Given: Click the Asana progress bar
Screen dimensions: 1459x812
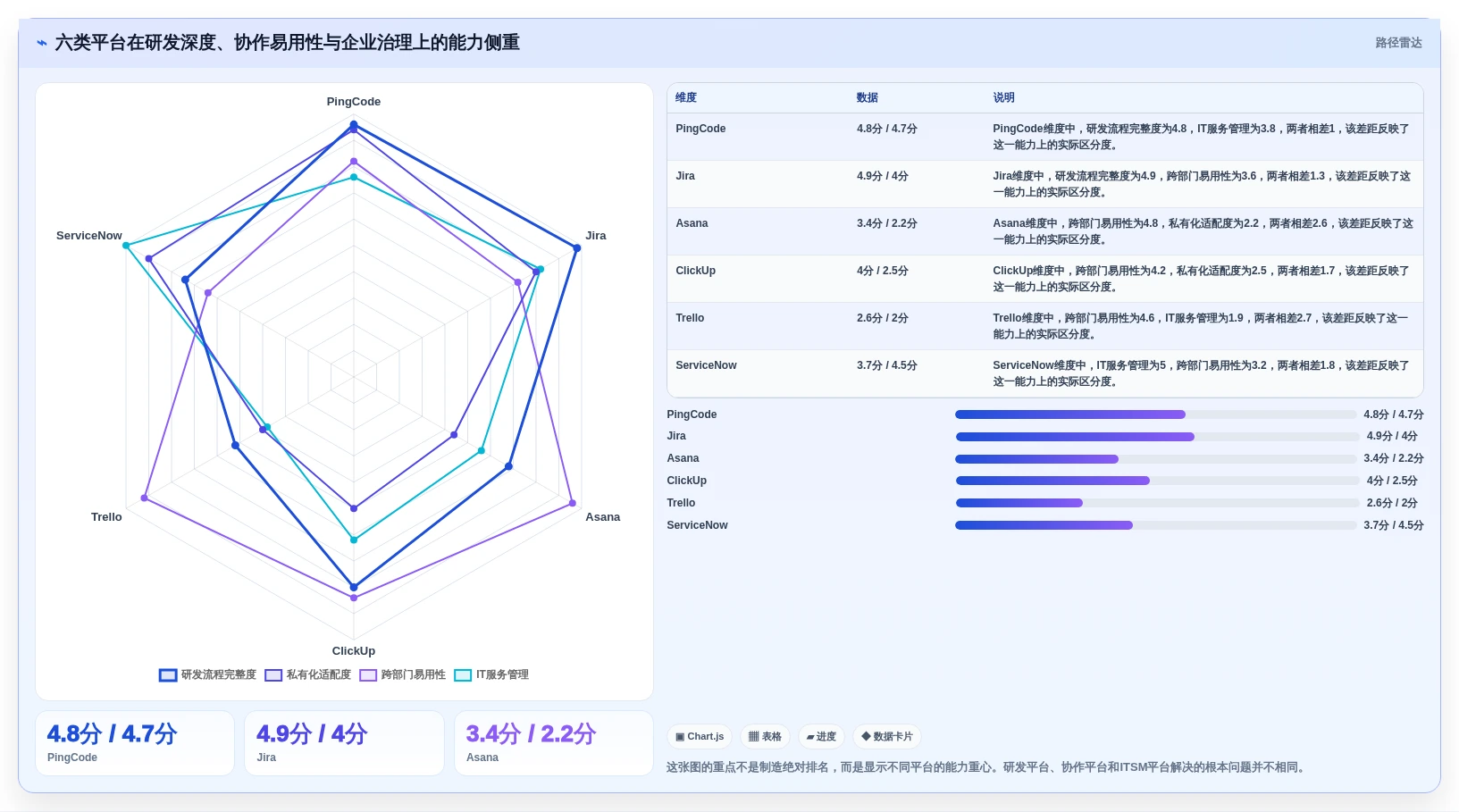Looking at the screenshot, I should coord(1155,459).
